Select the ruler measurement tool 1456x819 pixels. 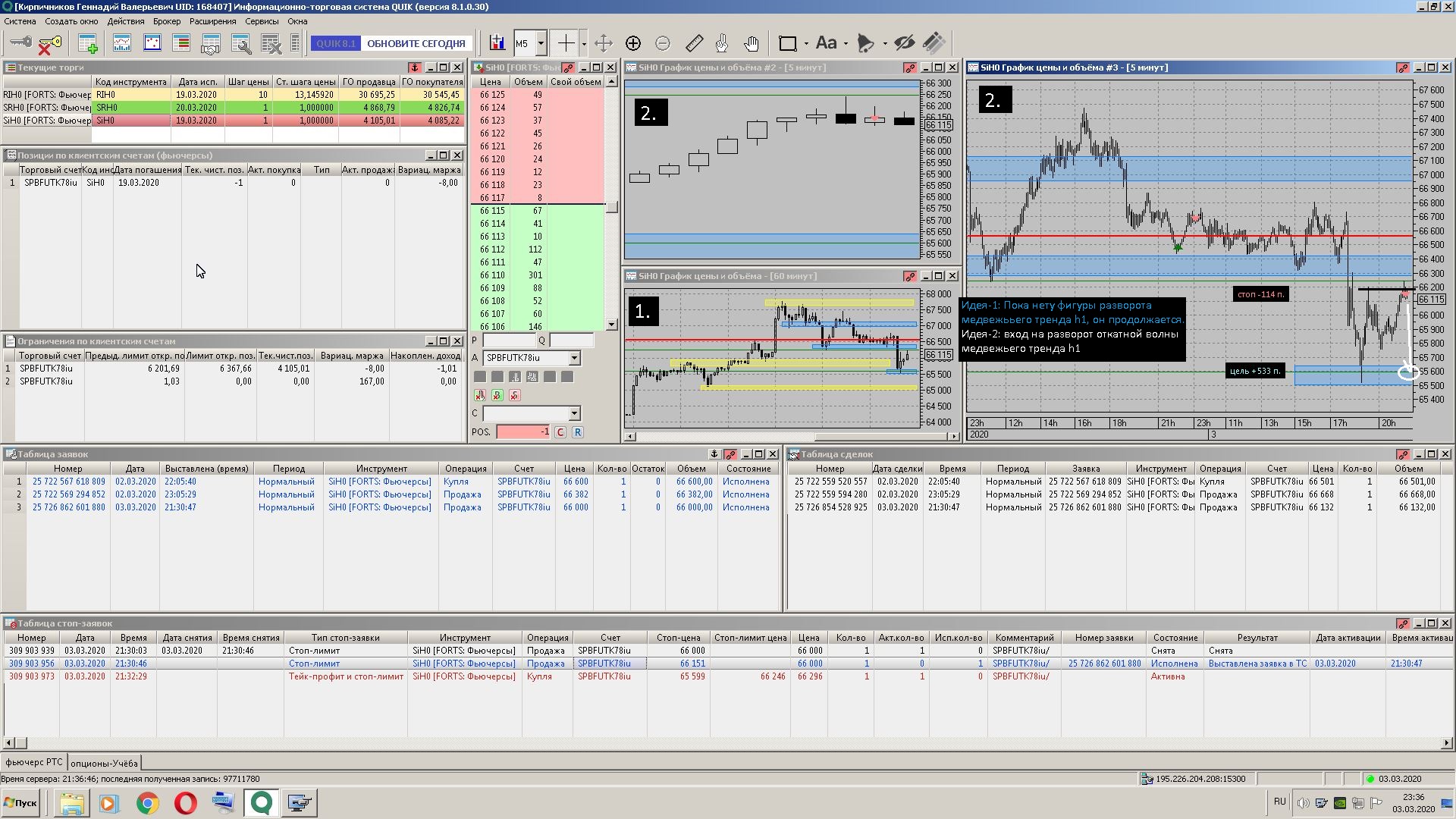point(694,43)
